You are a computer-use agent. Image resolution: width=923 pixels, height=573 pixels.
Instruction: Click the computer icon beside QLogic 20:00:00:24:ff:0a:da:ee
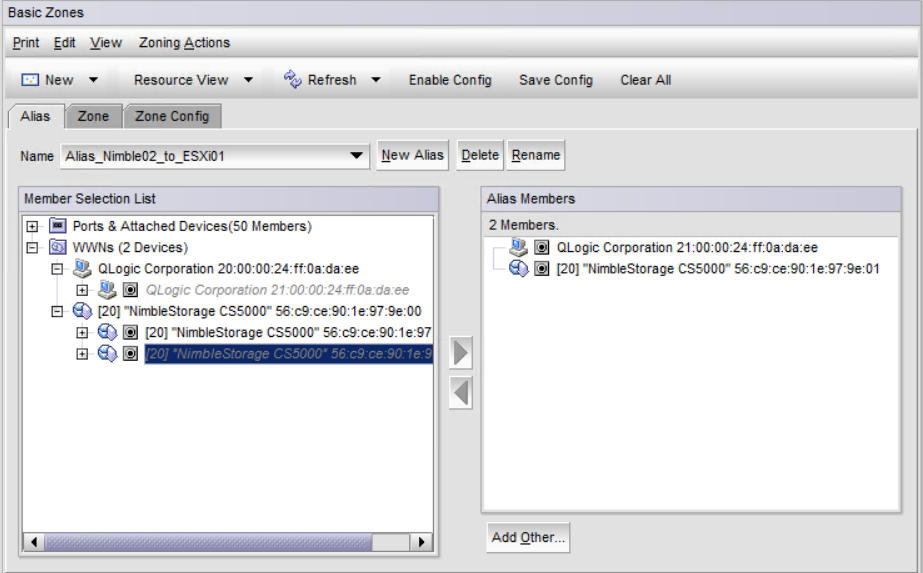click(82, 269)
